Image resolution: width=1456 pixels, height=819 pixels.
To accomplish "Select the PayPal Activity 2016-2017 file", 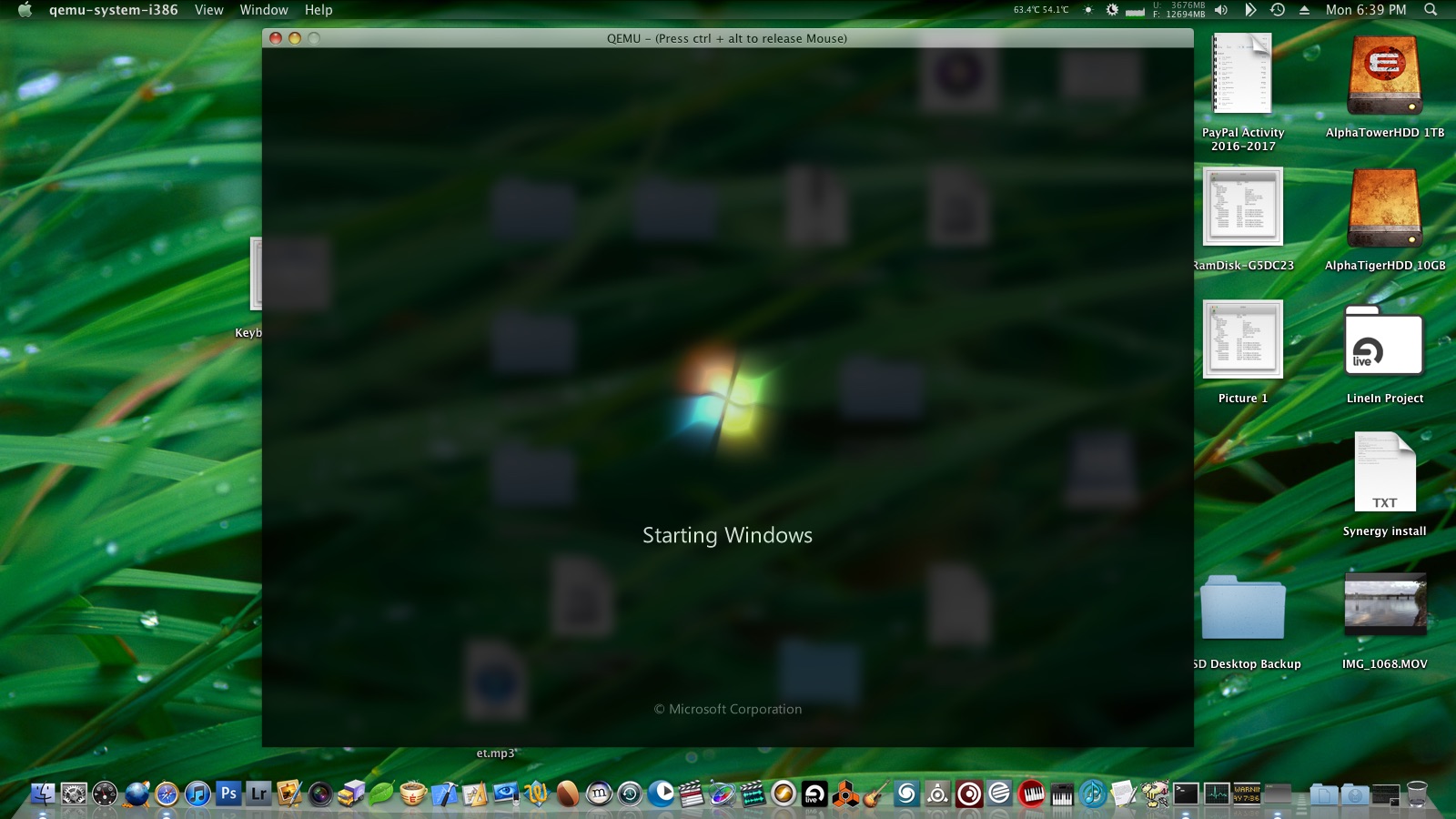I will pyautogui.click(x=1242, y=92).
